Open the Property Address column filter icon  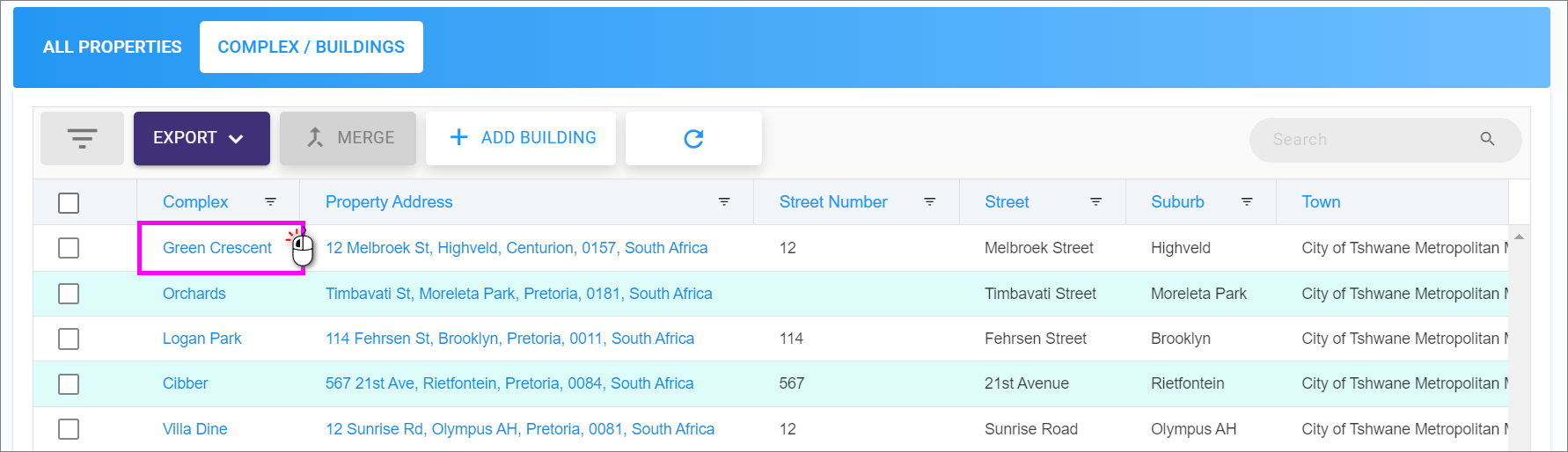tap(724, 202)
